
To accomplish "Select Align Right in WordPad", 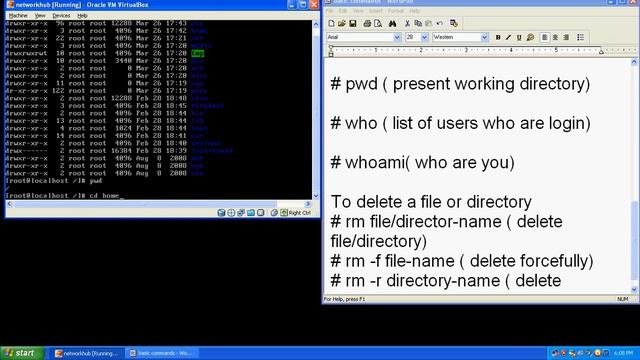I will 566,38.
